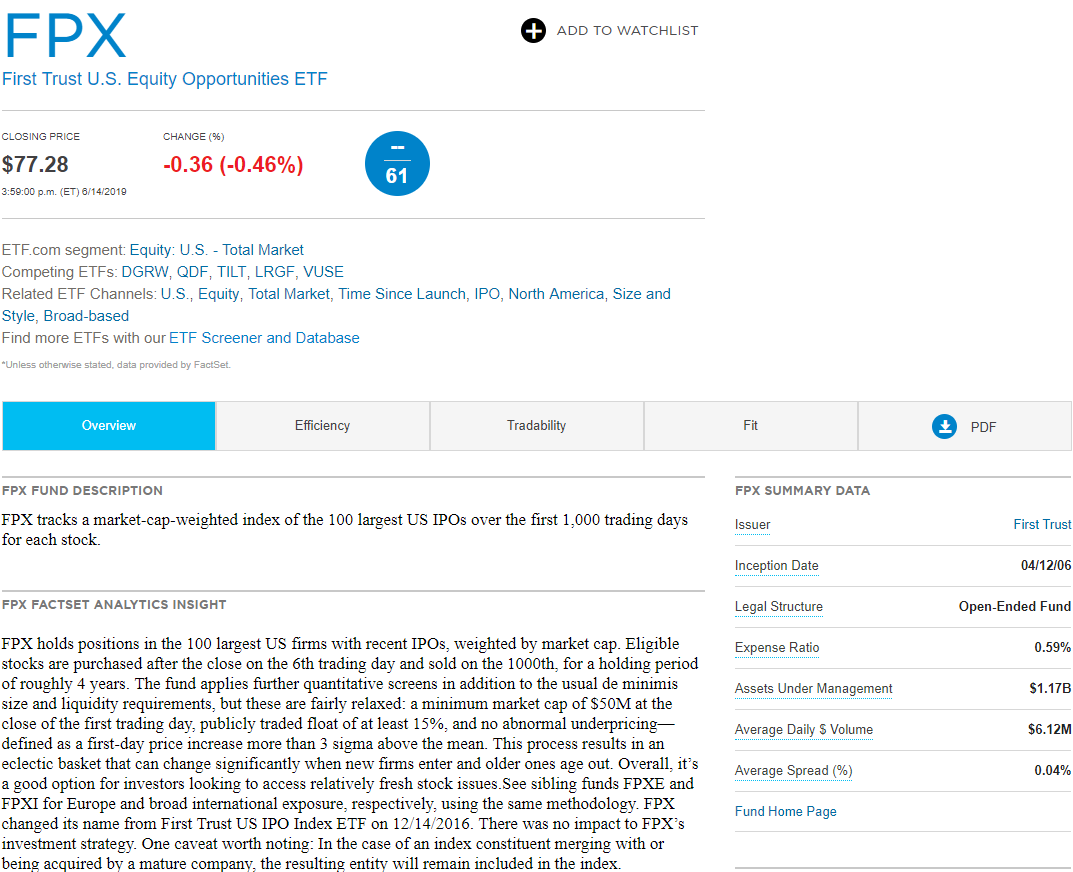Open the Fund Home Page link
1073x872 pixels.
tap(786, 812)
